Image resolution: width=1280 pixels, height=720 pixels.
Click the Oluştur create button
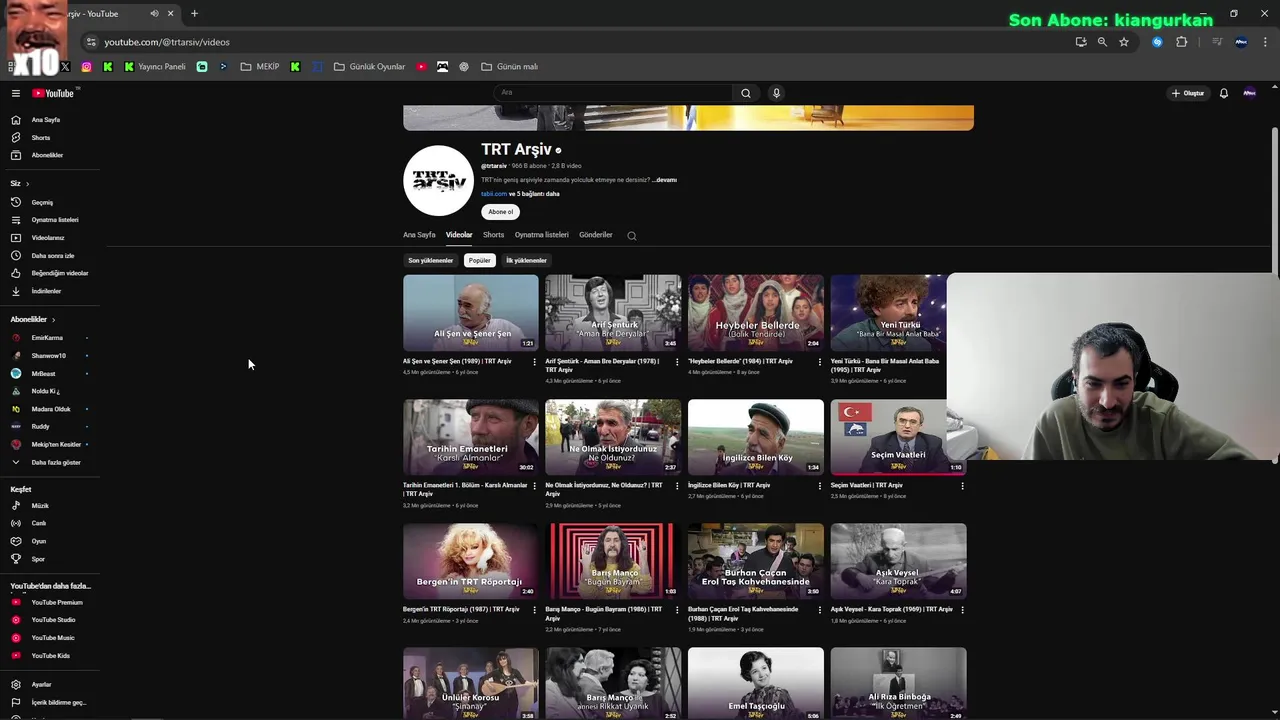[1188, 93]
